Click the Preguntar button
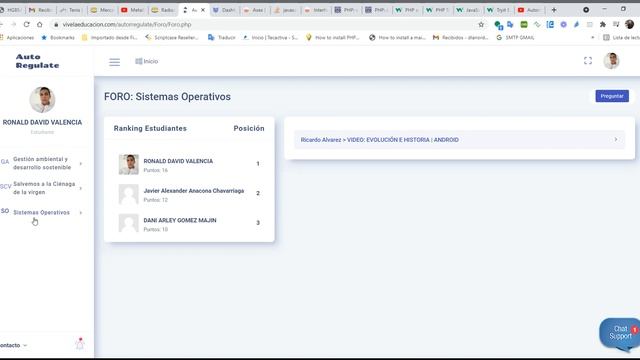 coord(612,96)
